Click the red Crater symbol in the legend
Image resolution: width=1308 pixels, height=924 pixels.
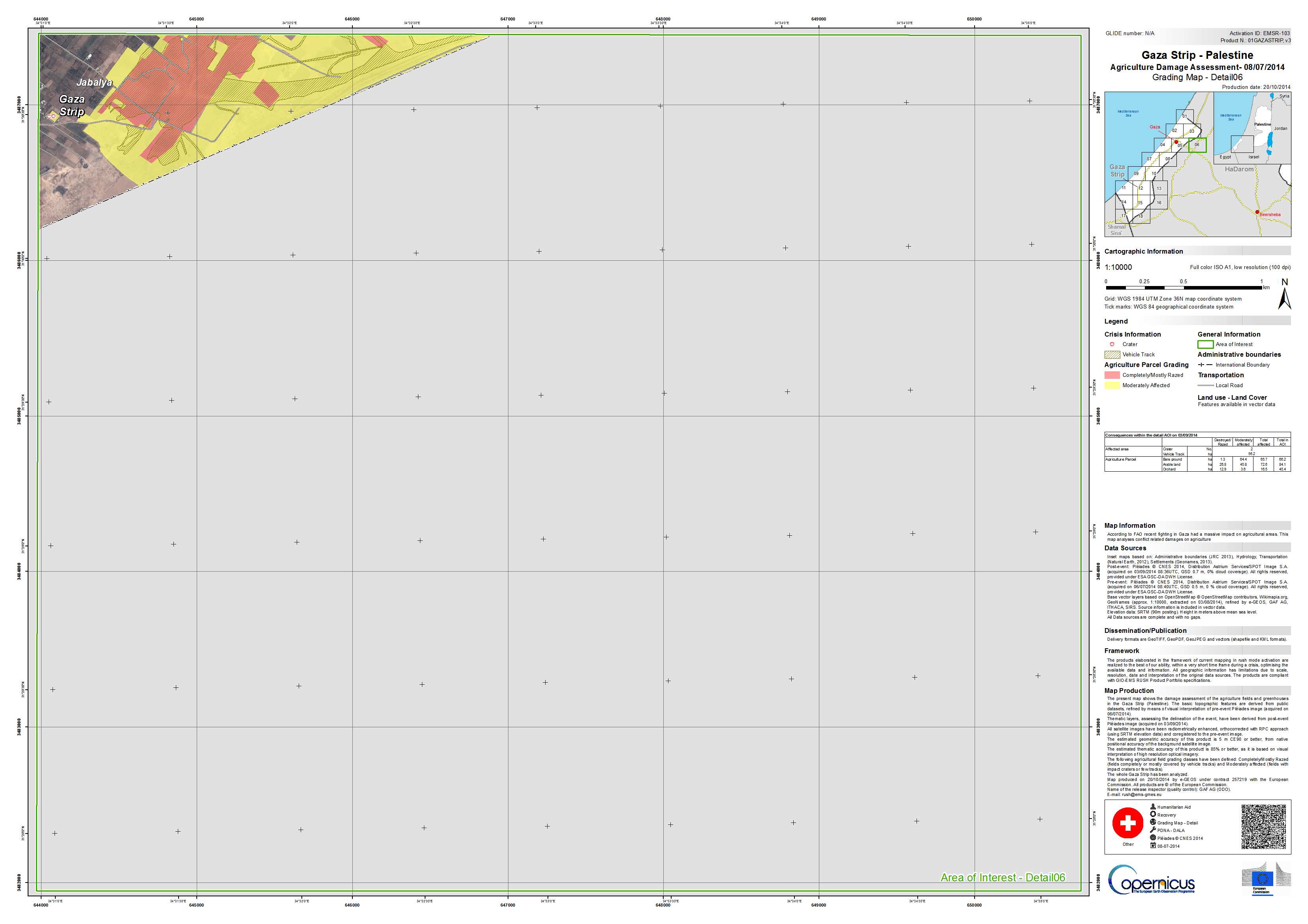tap(1111, 344)
